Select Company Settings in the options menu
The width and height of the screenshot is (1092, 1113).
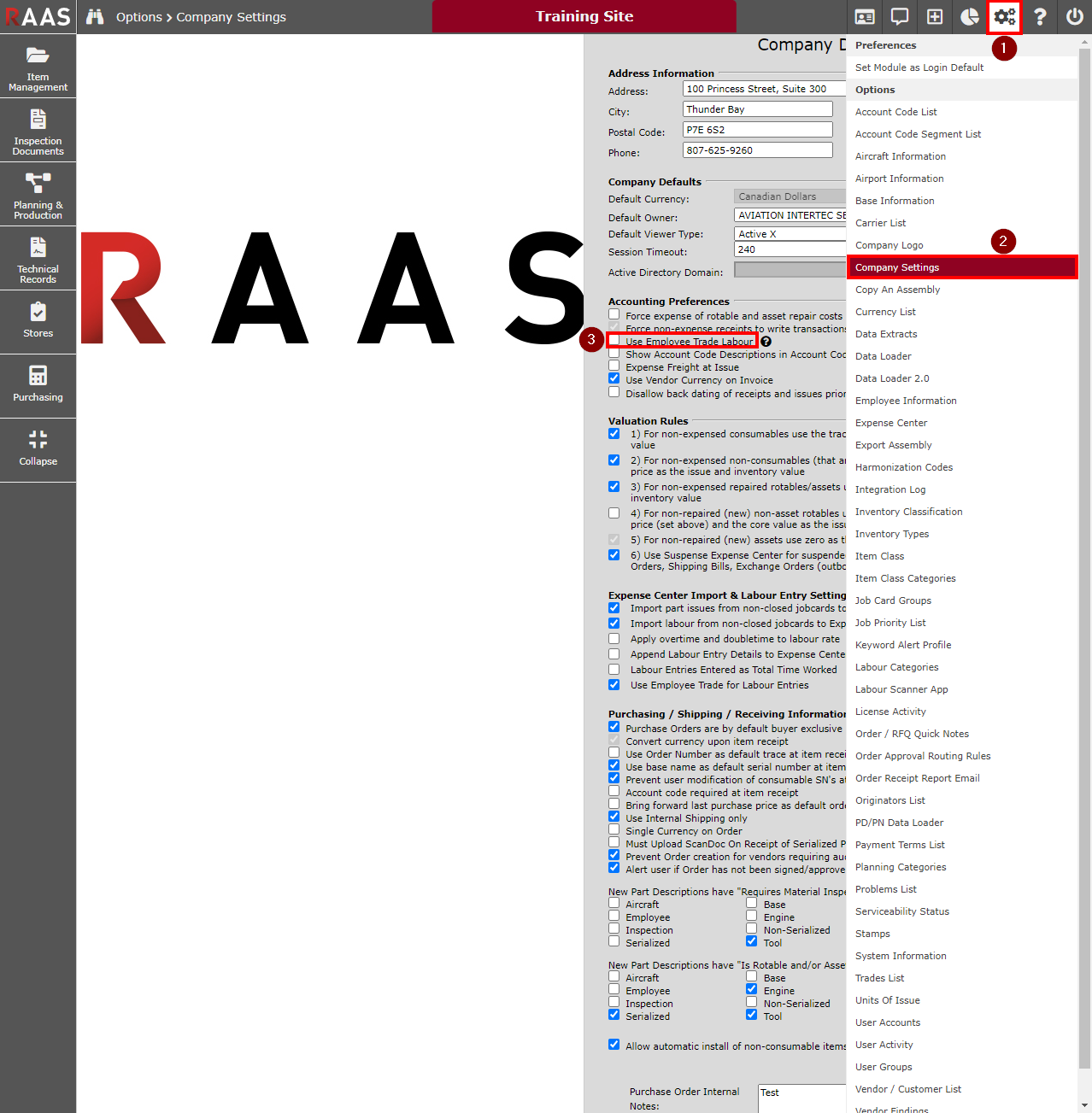897,267
